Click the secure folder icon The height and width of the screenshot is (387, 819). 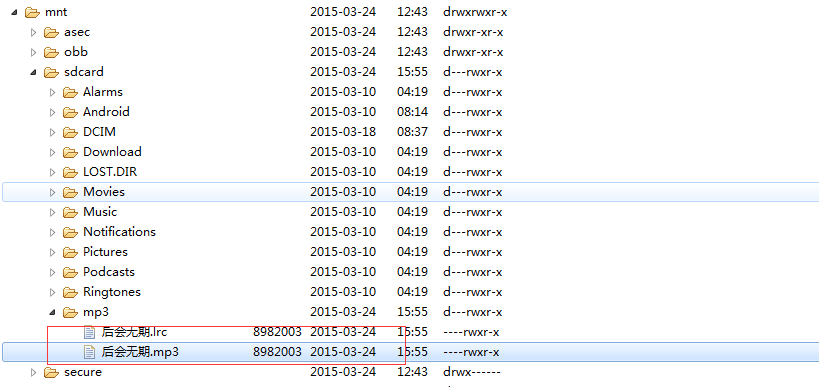point(51,372)
